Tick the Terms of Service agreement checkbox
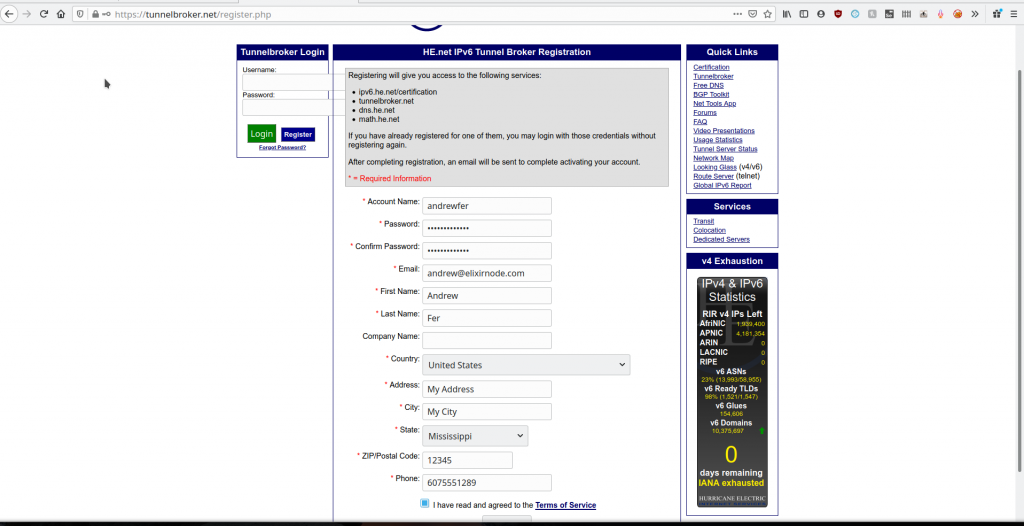The width and height of the screenshot is (1024, 526). (x=425, y=503)
